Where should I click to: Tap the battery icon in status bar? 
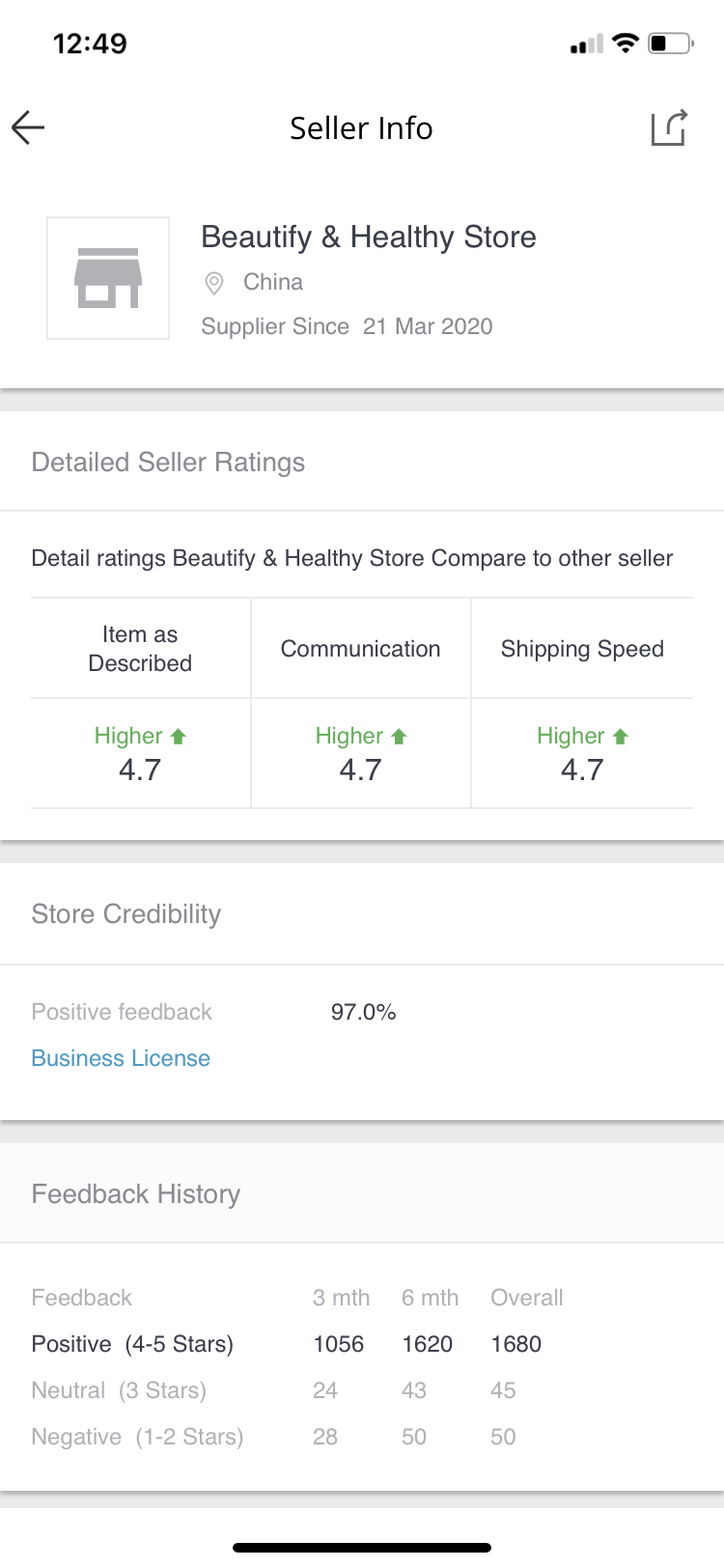point(671,43)
